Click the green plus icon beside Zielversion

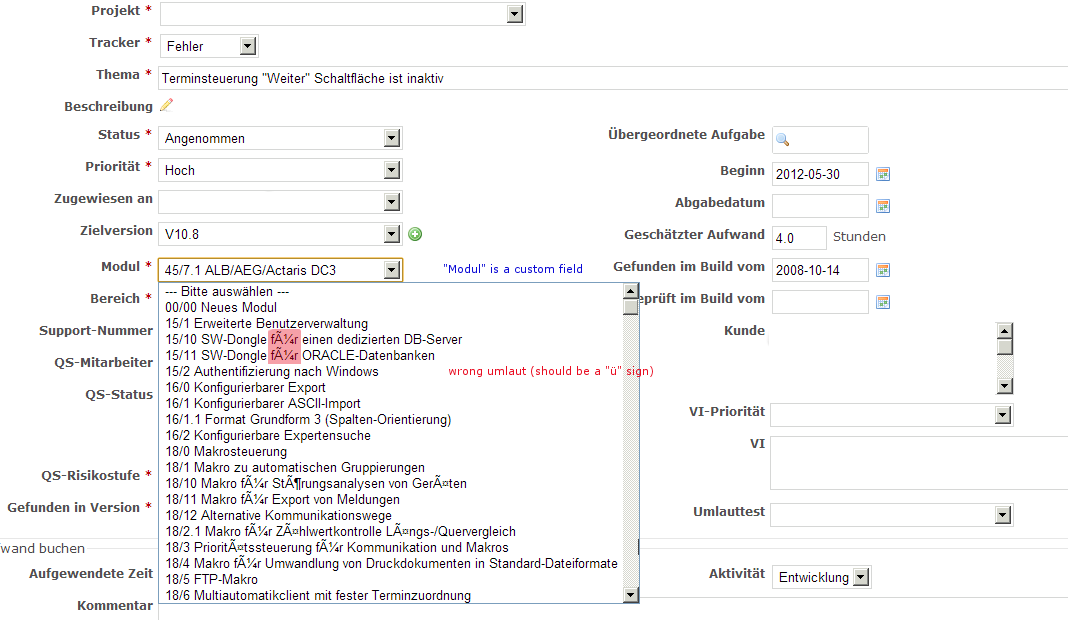click(x=415, y=234)
